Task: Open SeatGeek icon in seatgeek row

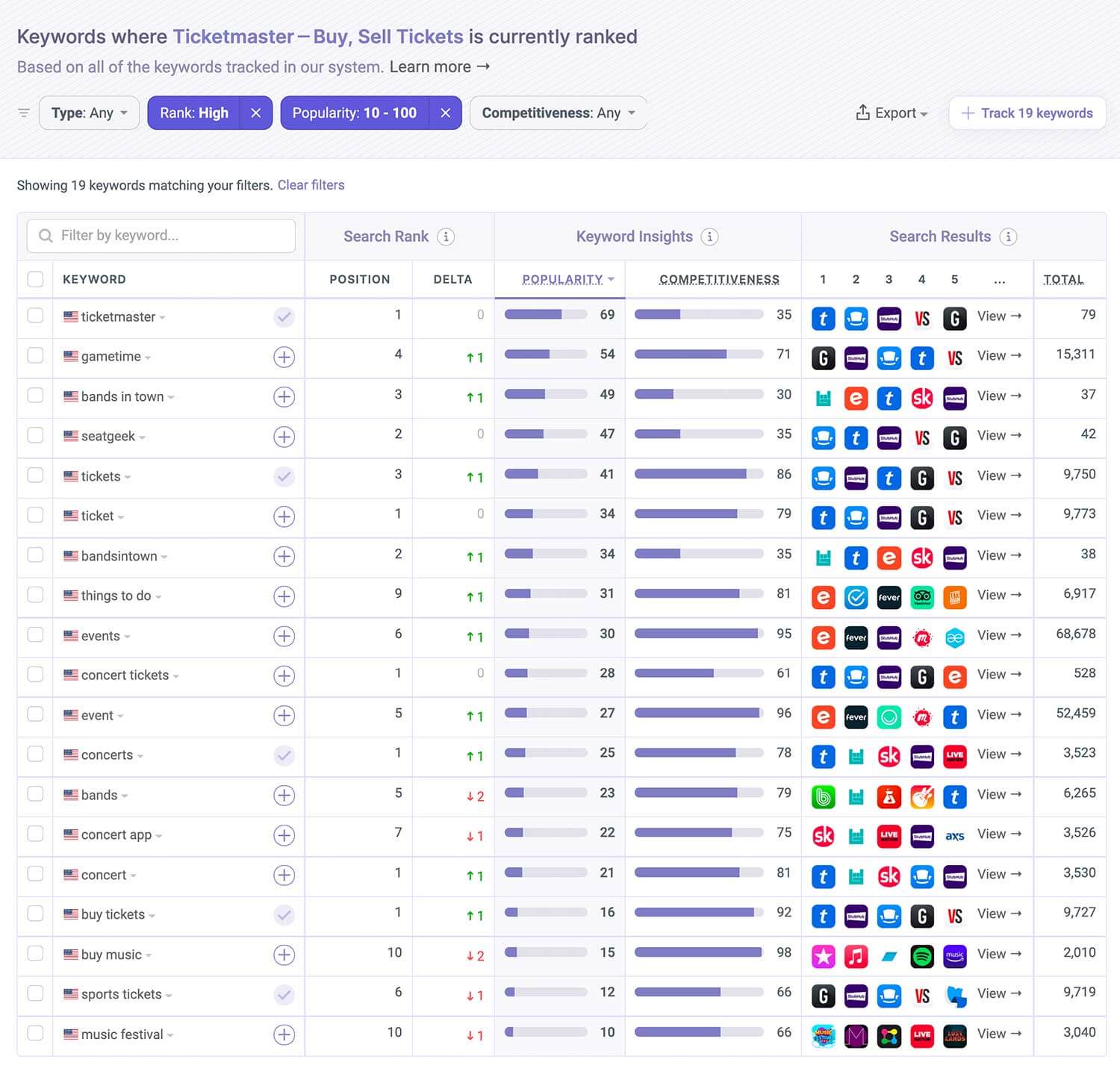Action: [x=823, y=438]
